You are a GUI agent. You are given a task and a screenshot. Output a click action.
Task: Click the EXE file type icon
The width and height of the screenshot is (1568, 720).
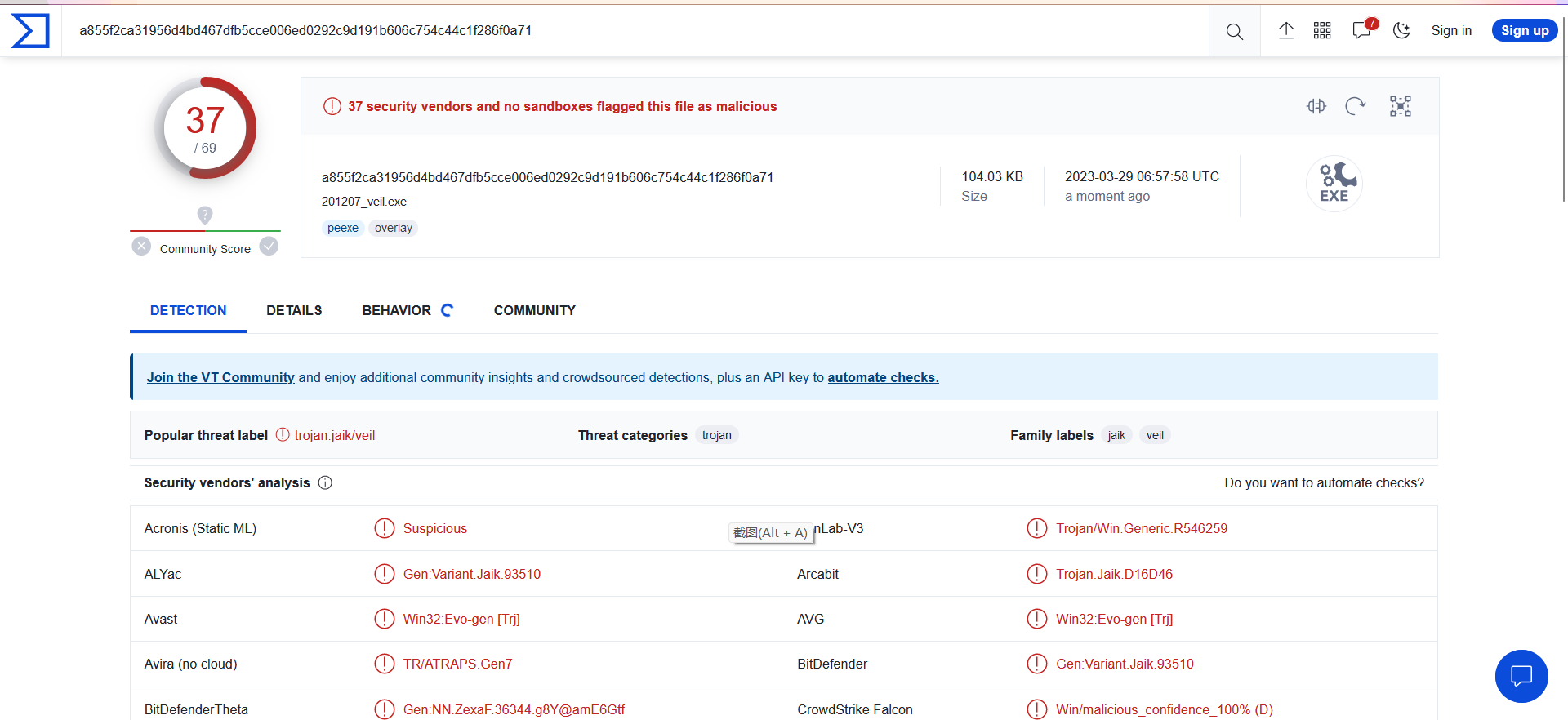[1334, 184]
